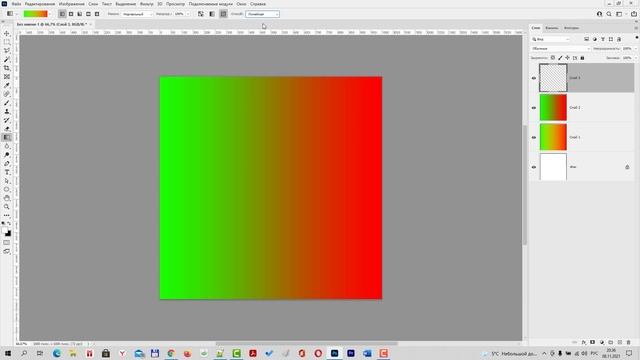Select the Path Selection tool
The width and height of the screenshot is (640, 360).
[x=7, y=181]
